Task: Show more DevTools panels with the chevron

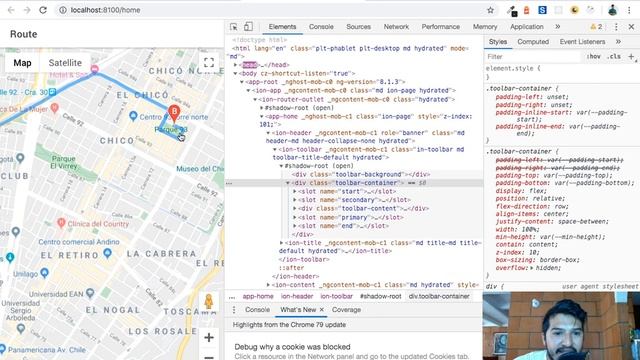Action: click(x=558, y=27)
